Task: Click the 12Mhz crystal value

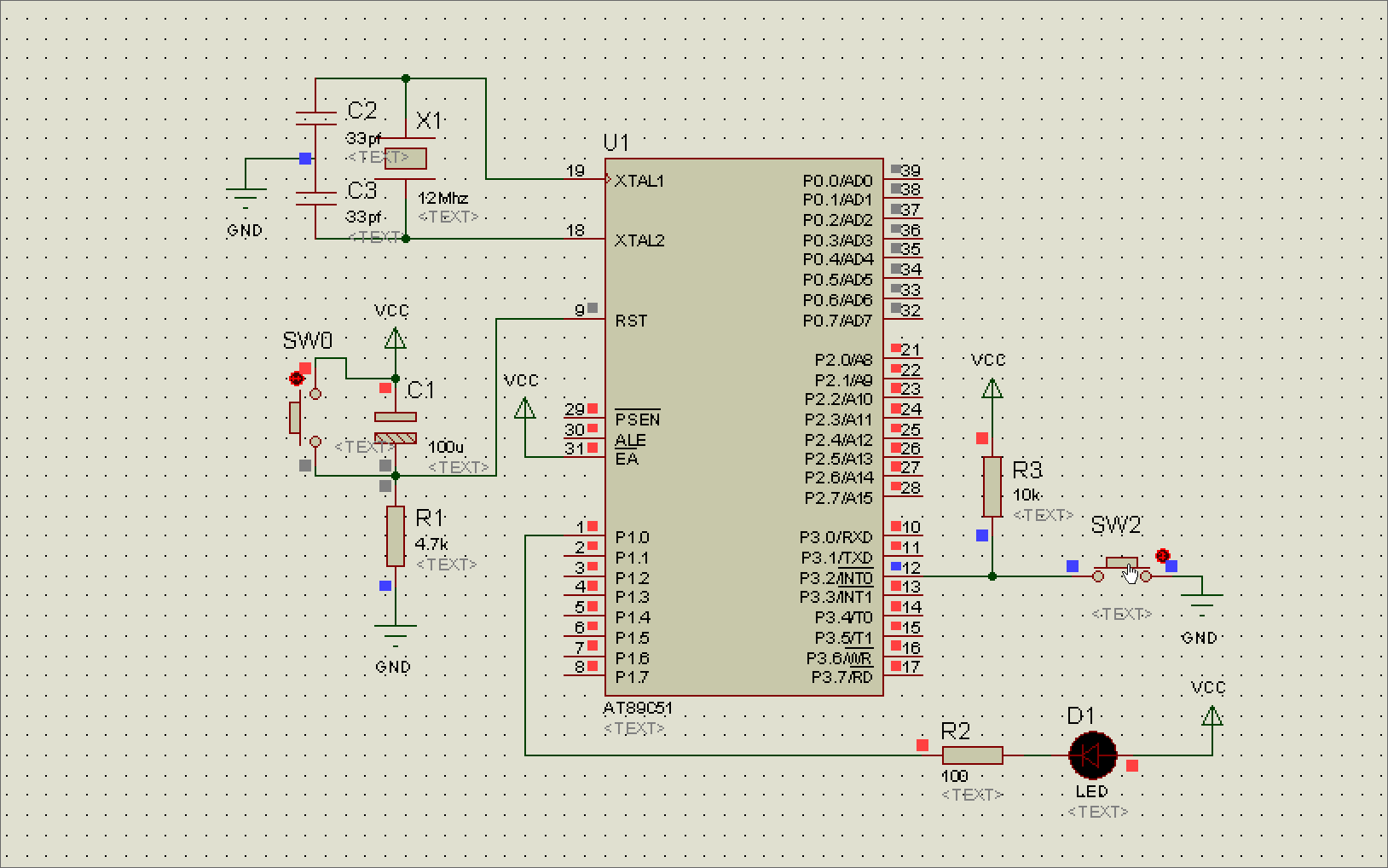Action: pos(442,198)
